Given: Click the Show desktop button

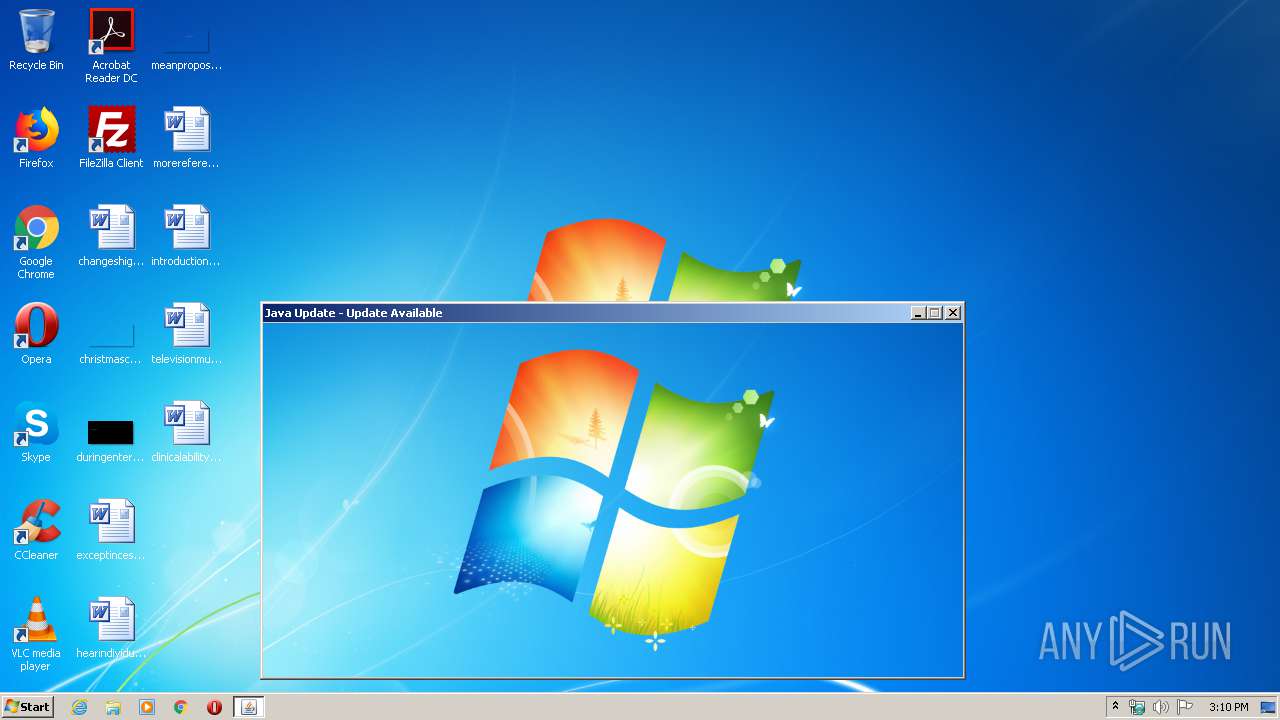Looking at the screenshot, I should pyautogui.click(x=1269, y=707).
